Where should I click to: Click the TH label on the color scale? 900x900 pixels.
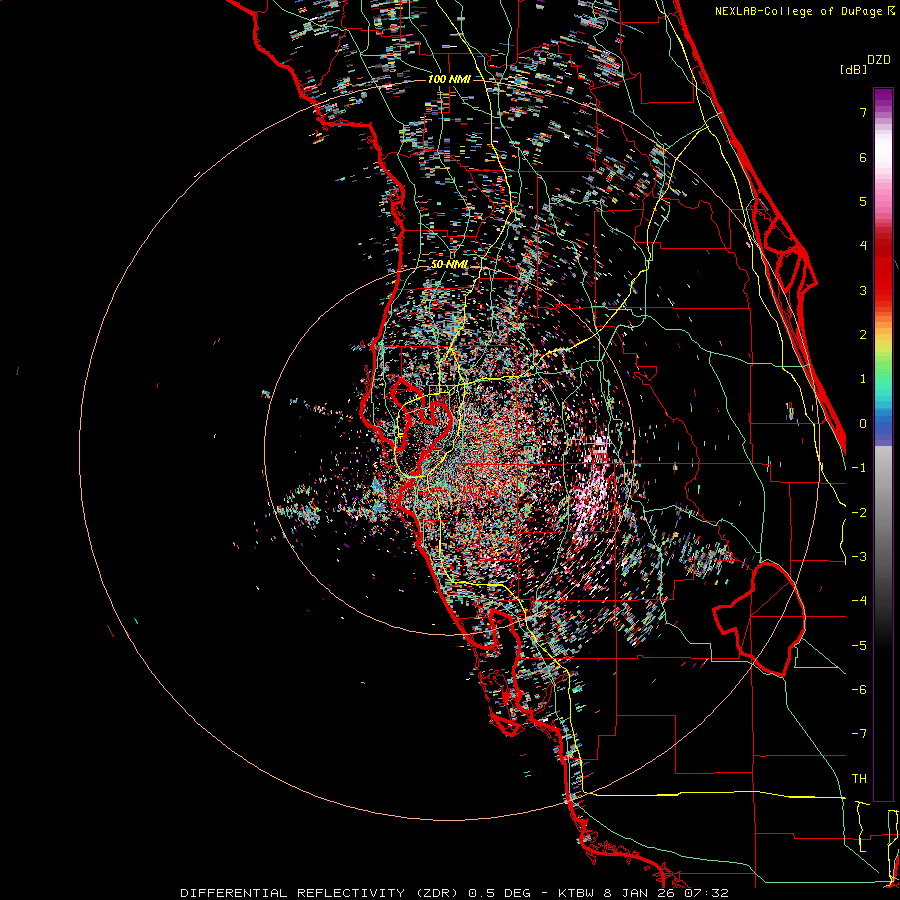tap(859, 779)
